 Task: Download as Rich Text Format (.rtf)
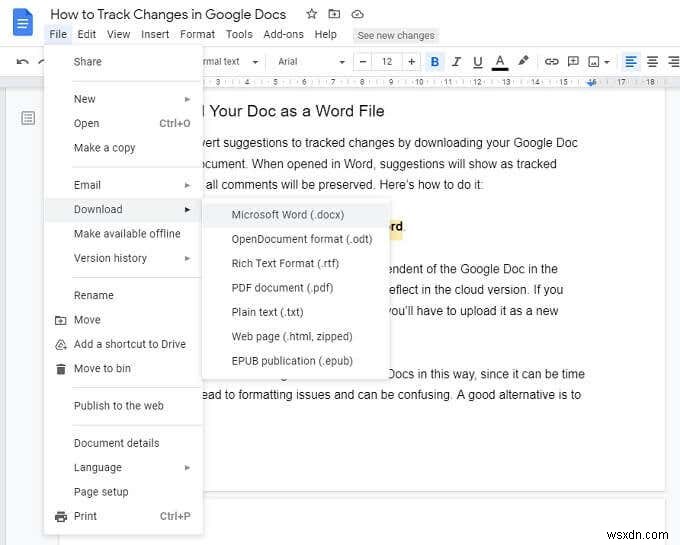[296, 264]
